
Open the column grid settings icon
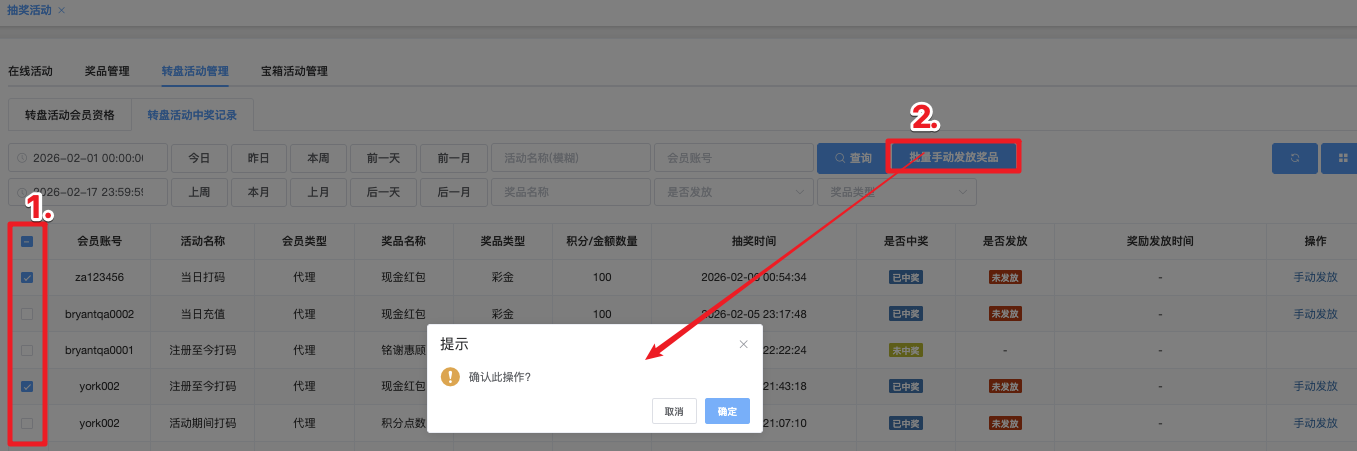tap(1339, 158)
